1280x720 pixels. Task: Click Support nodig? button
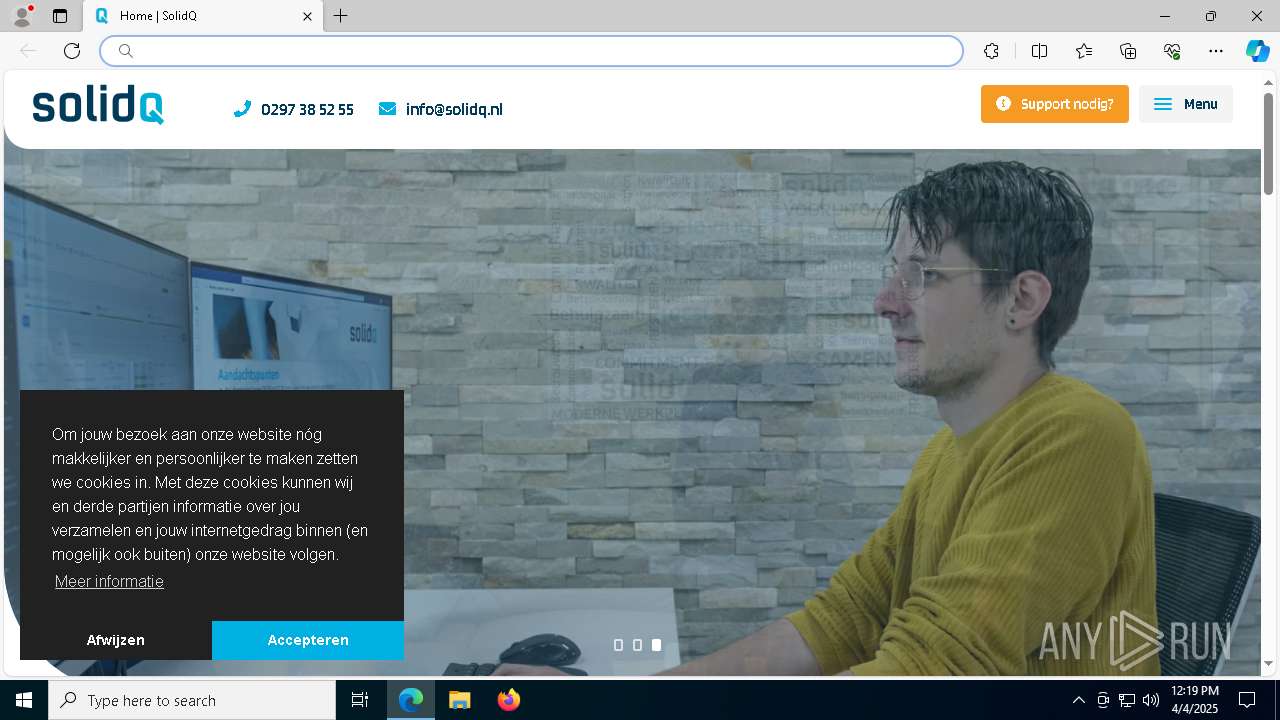[x=1055, y=104]
